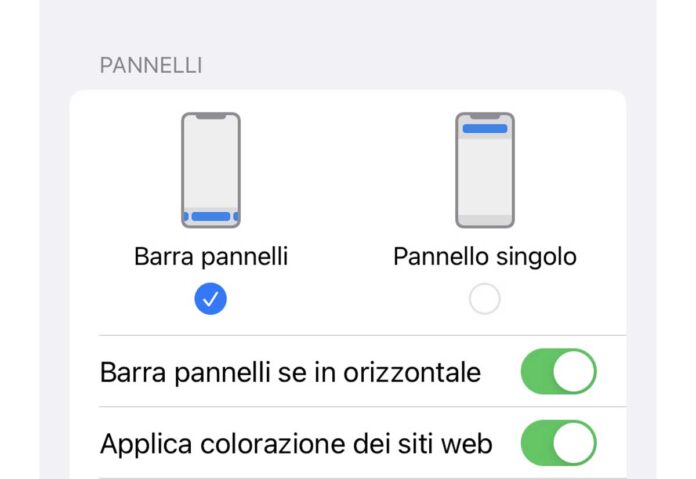Tap the Pannello singolo phone illustration
Image resolution: width=696 pixels, height=479 pixels.
(485, 169)
